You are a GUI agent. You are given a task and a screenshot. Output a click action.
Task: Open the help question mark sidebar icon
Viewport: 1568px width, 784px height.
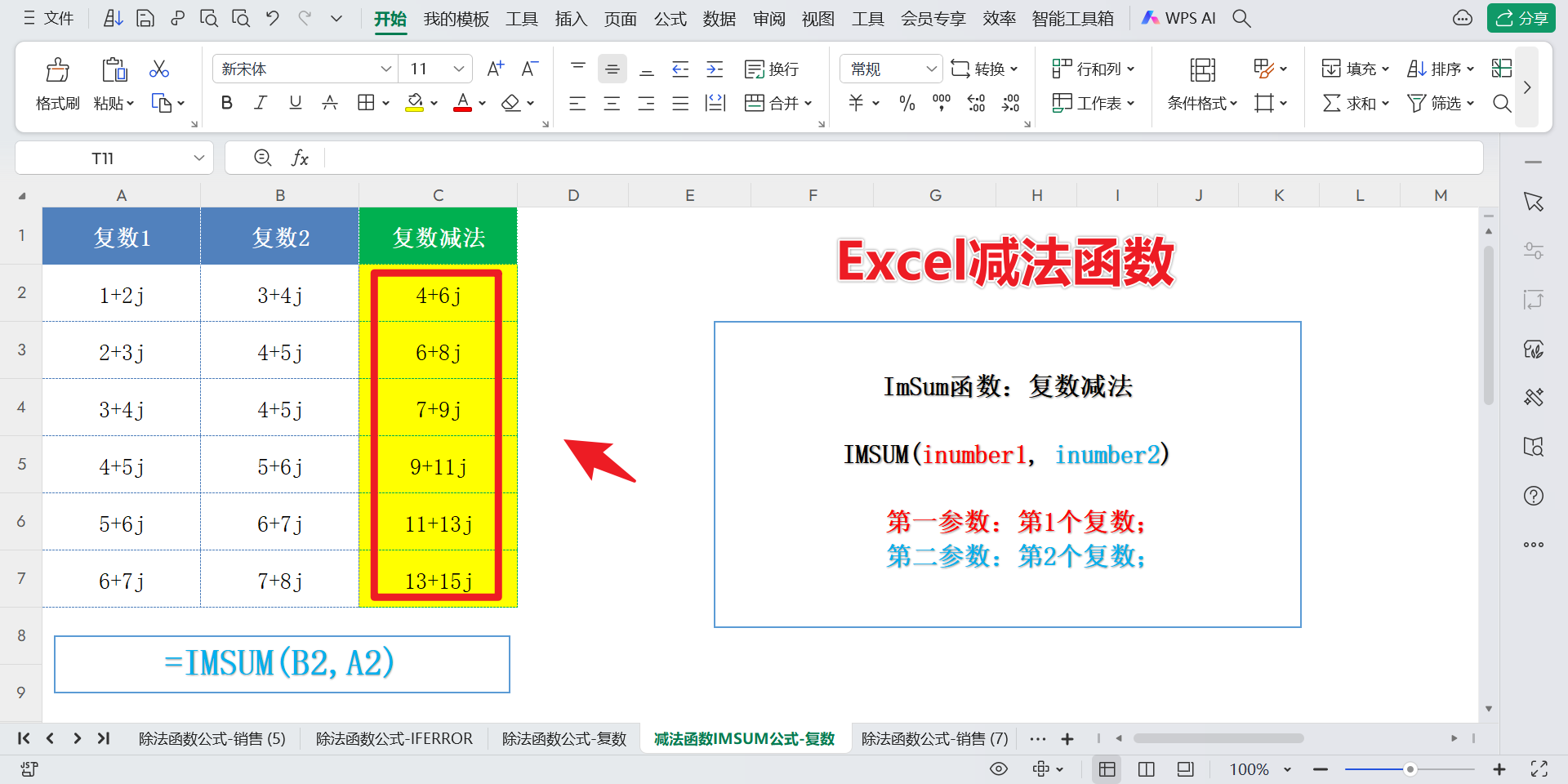1533,496
